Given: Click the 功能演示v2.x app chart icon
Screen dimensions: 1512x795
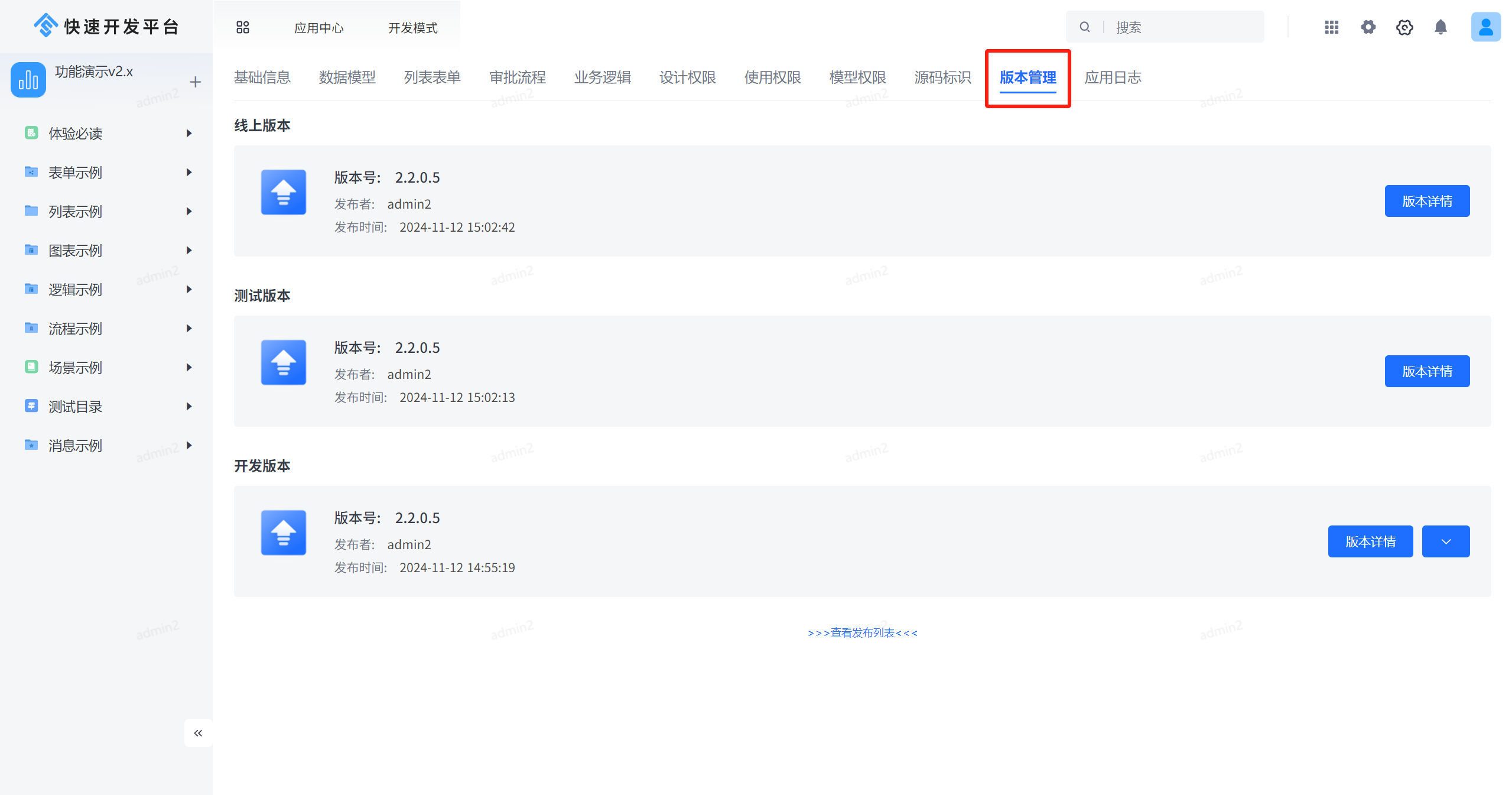Looking at the screenshot, I should point(28,80).
